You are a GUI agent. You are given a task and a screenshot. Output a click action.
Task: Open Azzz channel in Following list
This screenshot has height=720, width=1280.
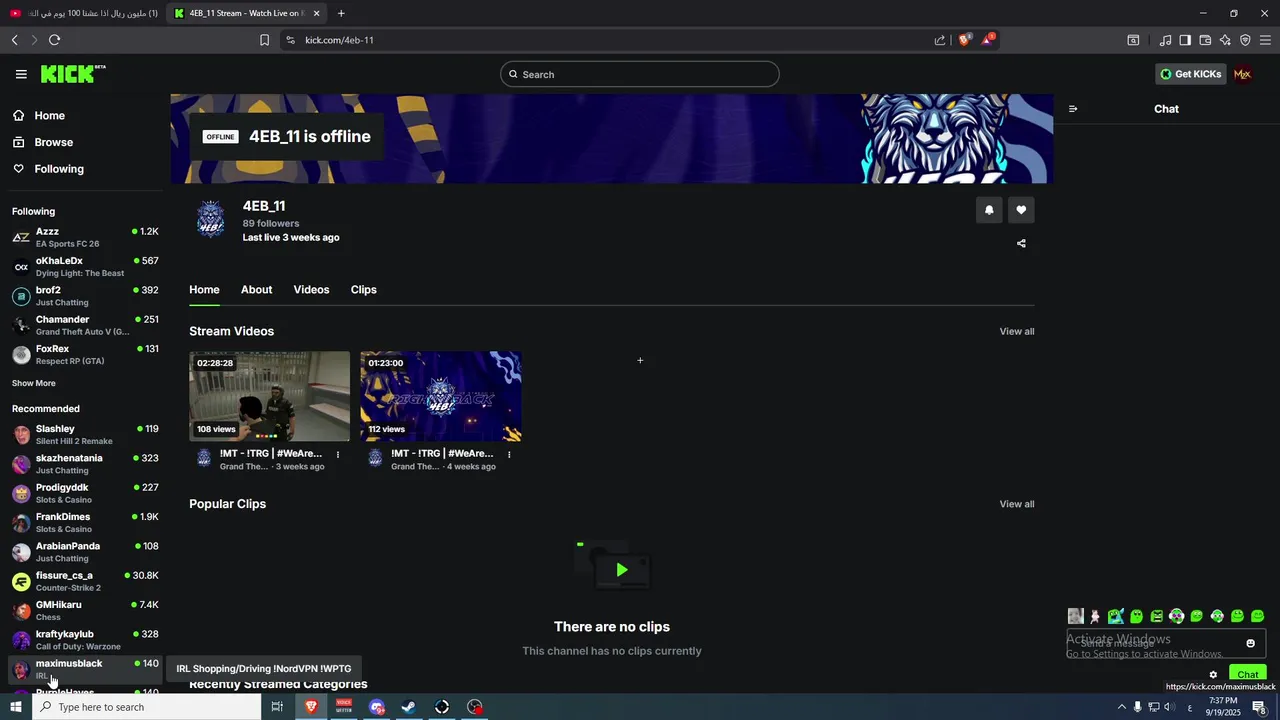(84, 237)
